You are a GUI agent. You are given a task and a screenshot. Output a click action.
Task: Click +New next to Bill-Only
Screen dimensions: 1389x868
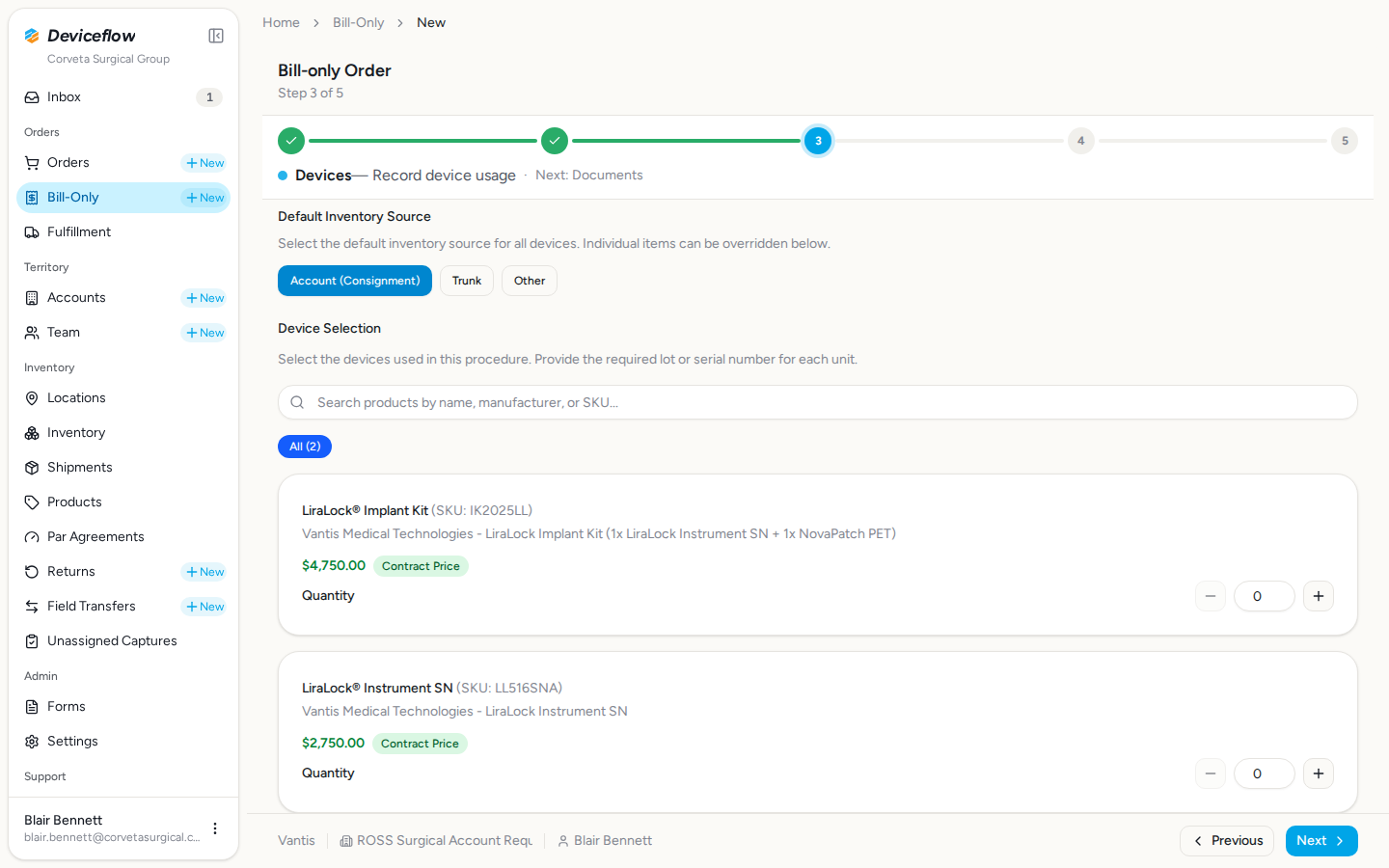(x=204, y=198)
